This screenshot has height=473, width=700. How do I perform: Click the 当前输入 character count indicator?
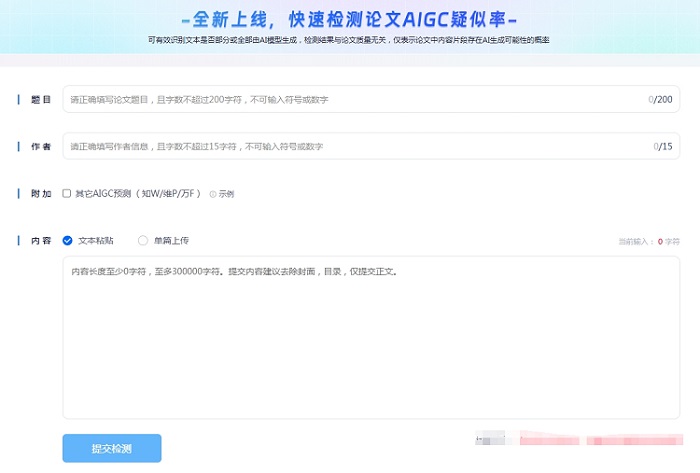point(648,242)
